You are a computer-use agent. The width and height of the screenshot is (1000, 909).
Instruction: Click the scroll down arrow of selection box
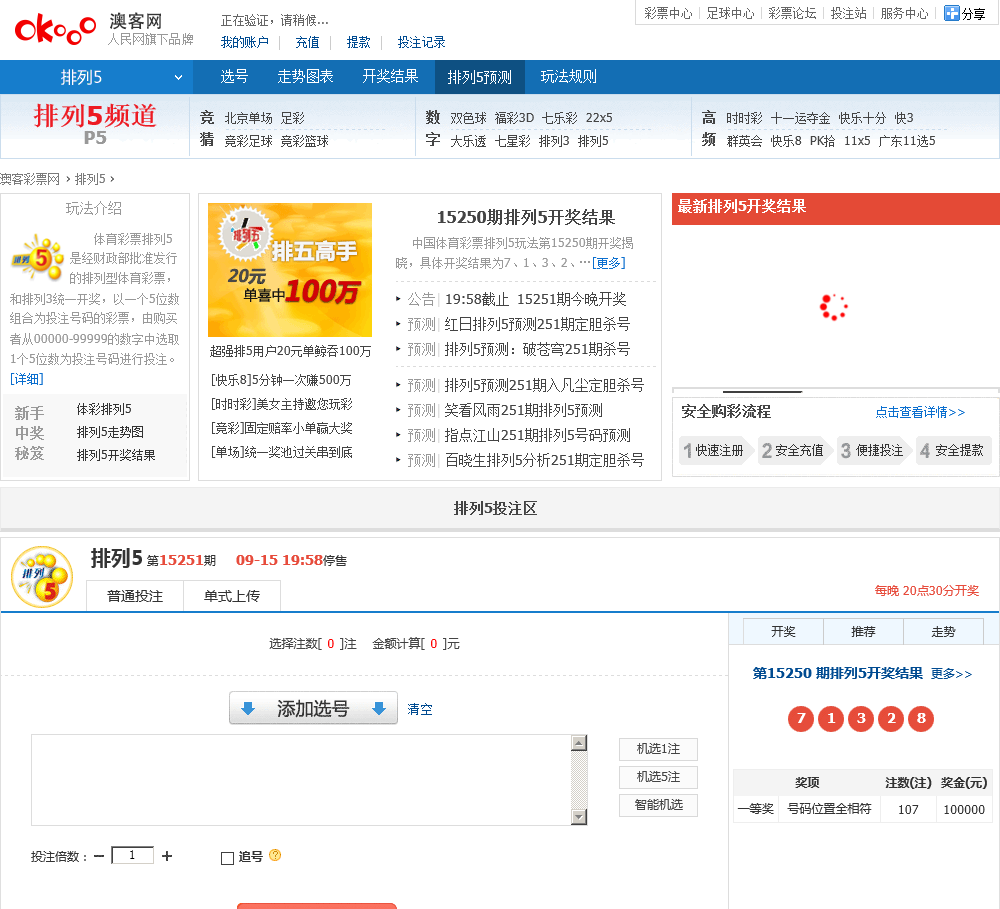point(579,817)
